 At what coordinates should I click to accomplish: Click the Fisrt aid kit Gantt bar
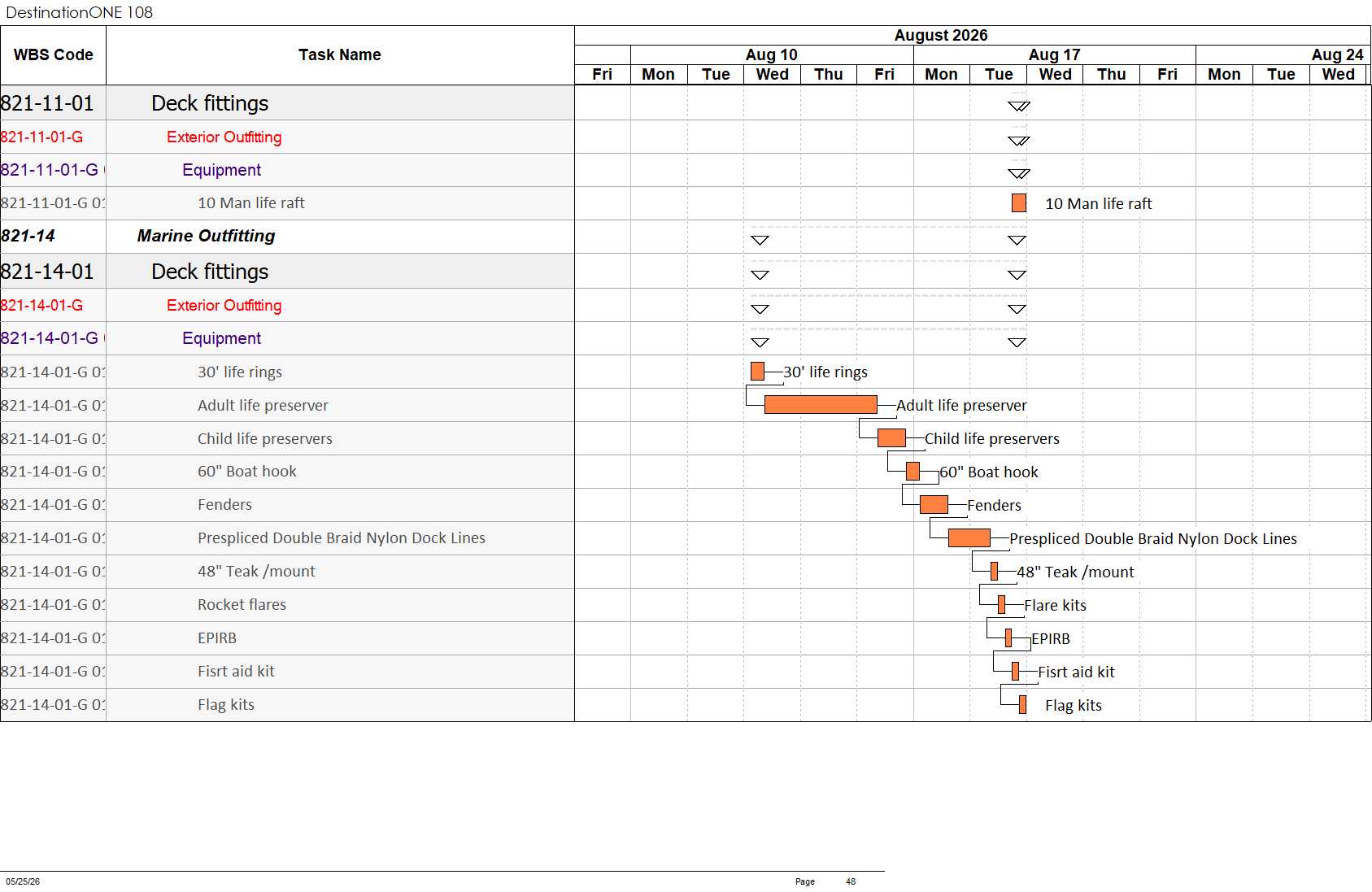click(1015, 672)
